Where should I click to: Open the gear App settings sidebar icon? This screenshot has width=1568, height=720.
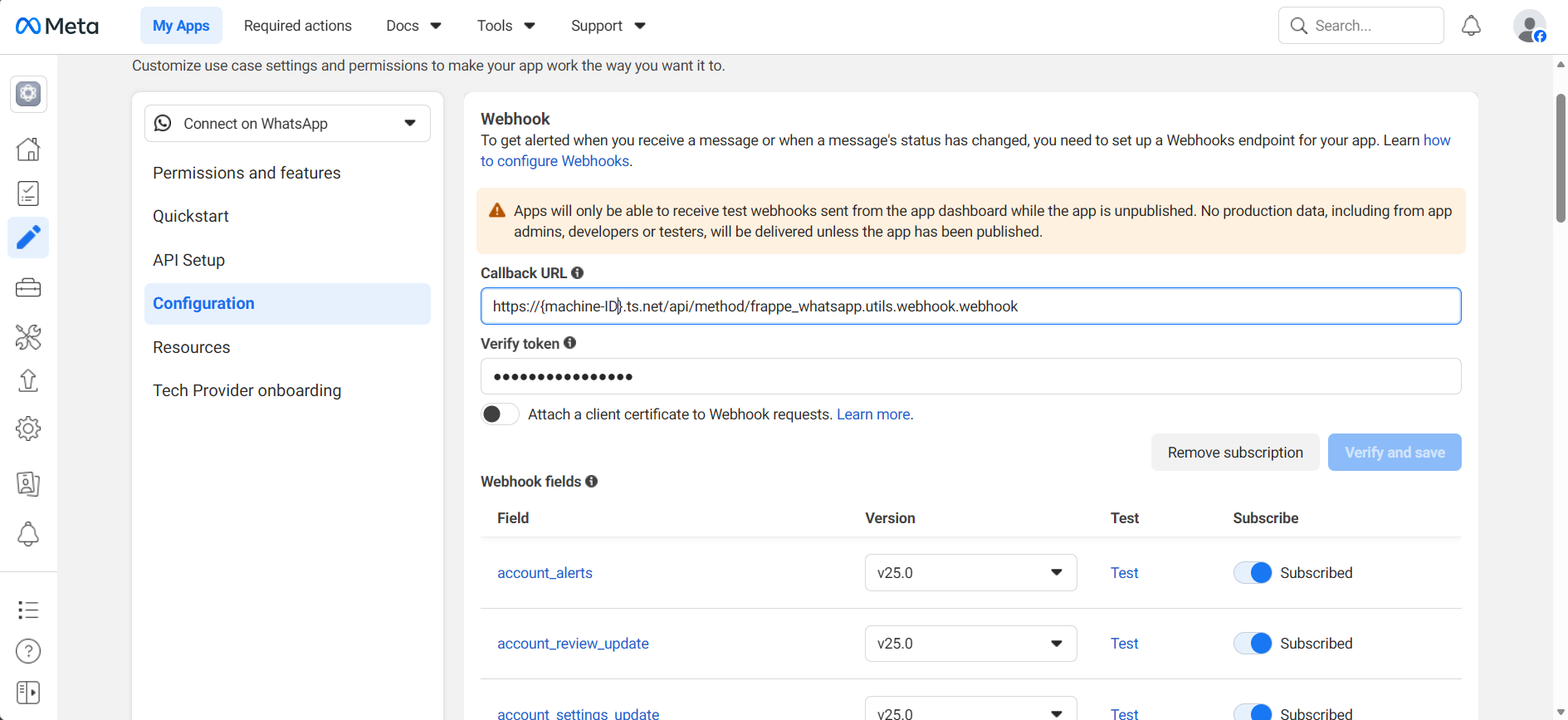pyautogui.click(x=28, y=429)
